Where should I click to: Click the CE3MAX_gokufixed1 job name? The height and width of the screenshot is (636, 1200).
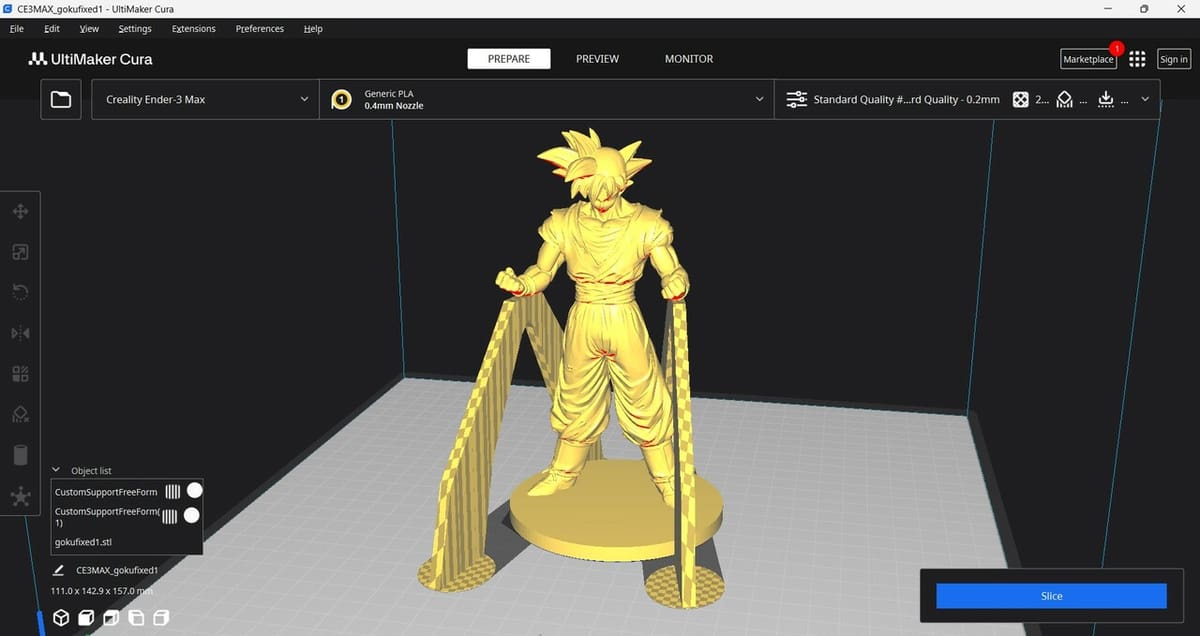(x=117, y=570)
